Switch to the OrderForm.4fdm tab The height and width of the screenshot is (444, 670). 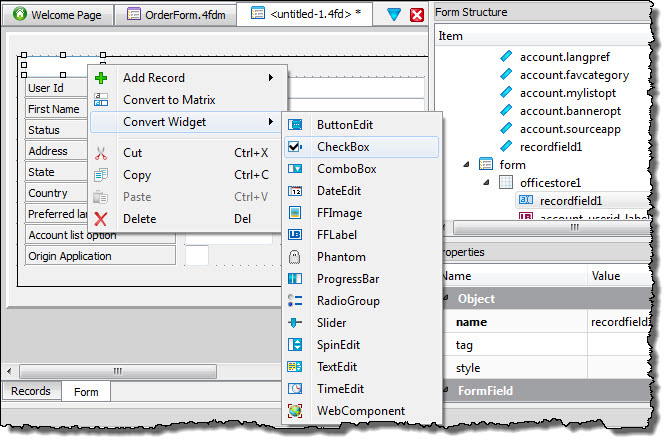tap(176, 15)
